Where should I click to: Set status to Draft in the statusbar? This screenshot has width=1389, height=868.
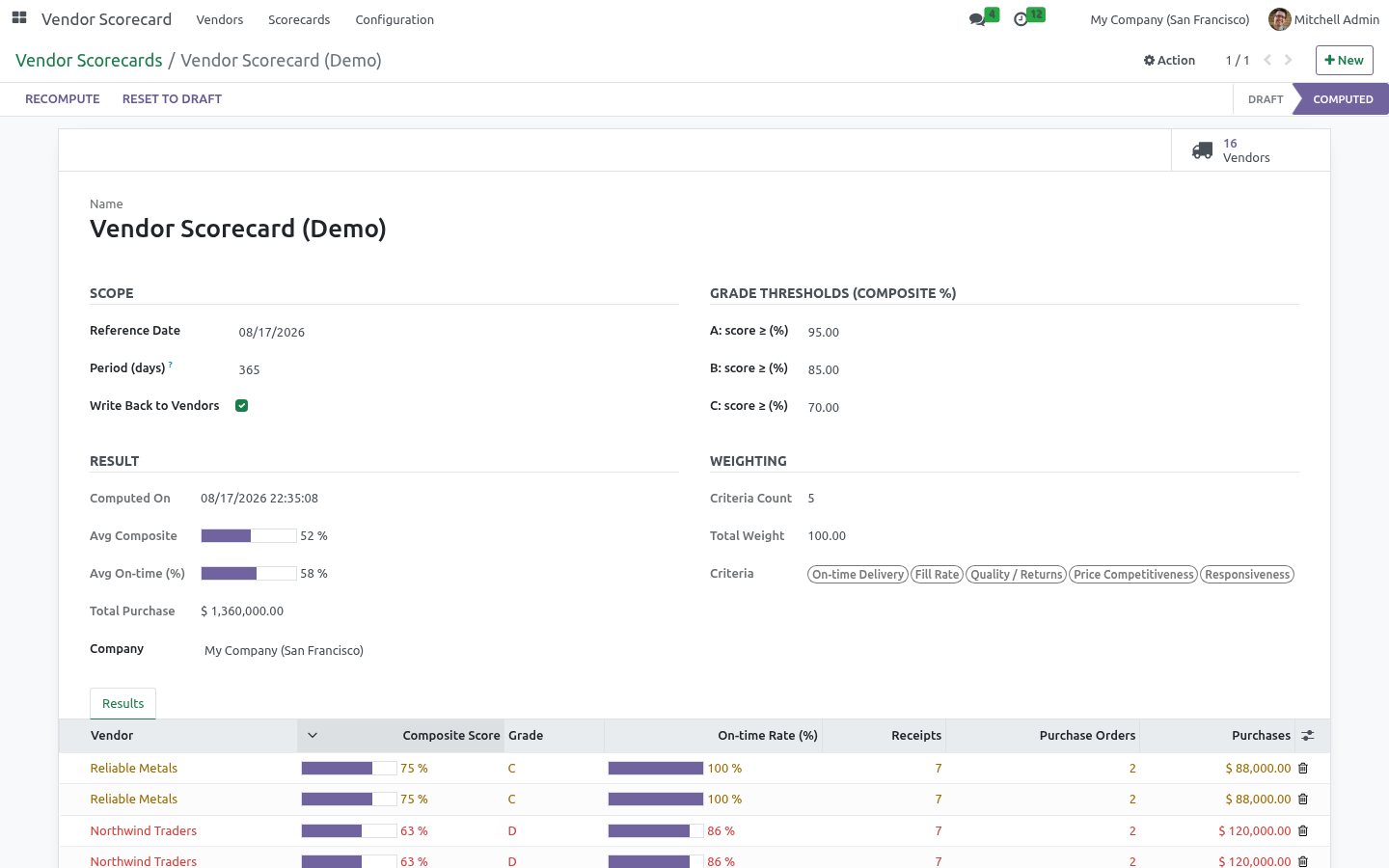[1265, 99]
